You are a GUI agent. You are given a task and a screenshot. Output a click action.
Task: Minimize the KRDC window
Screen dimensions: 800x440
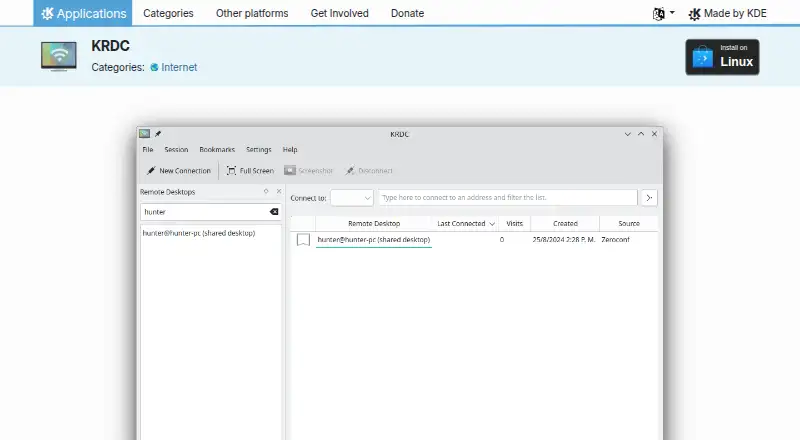(628, 134)
